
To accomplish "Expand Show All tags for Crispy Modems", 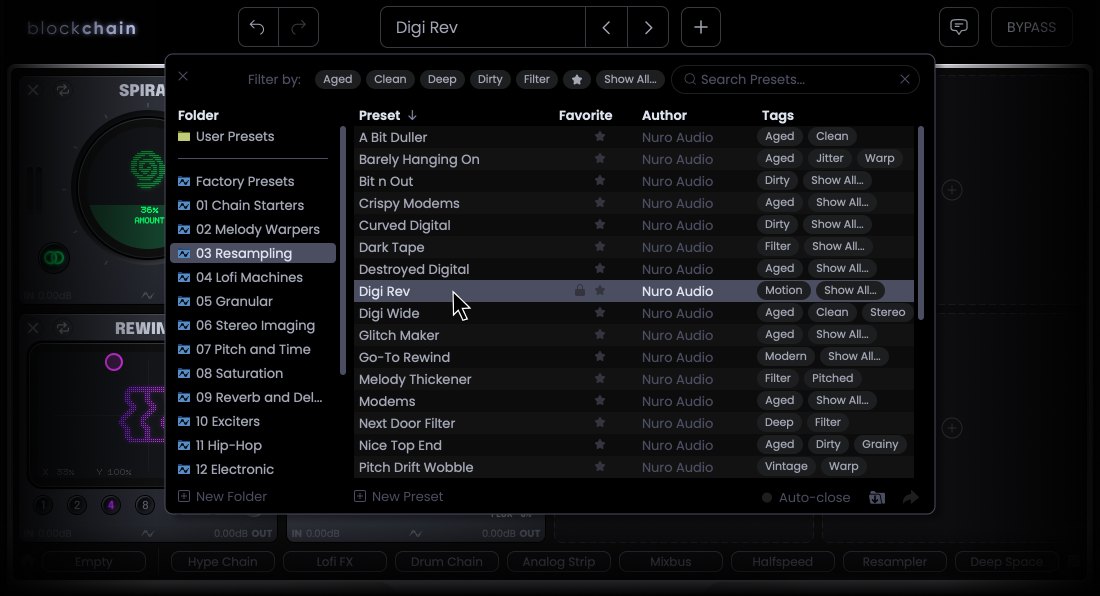I will point(842,202).
